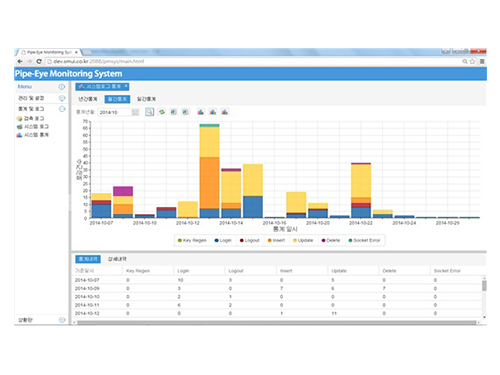Click the magnifier search icon in the toolbar
The image size is (500, 375).
[149, 112]
